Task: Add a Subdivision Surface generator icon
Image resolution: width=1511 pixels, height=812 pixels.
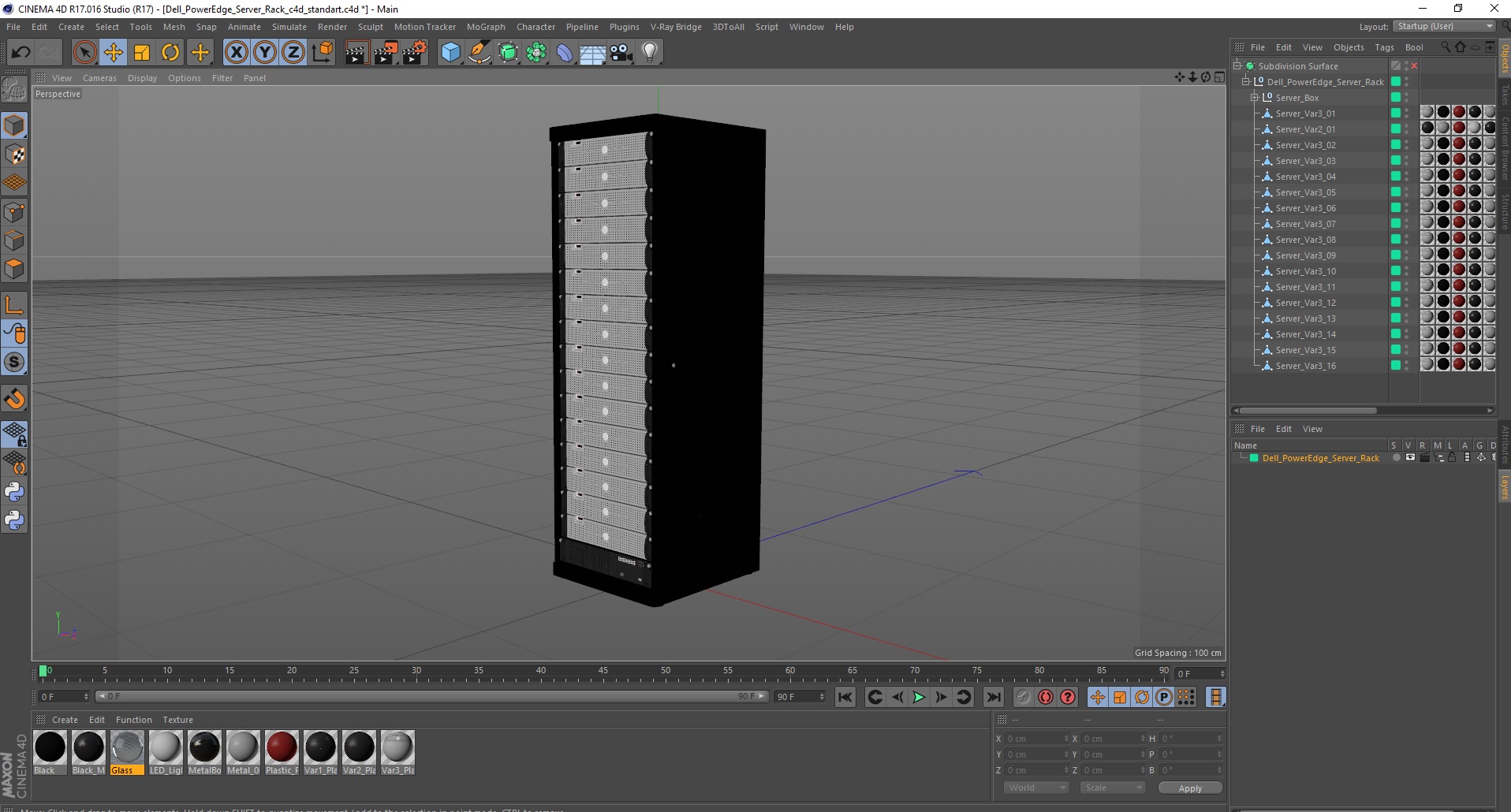Action: pos(508,53)
